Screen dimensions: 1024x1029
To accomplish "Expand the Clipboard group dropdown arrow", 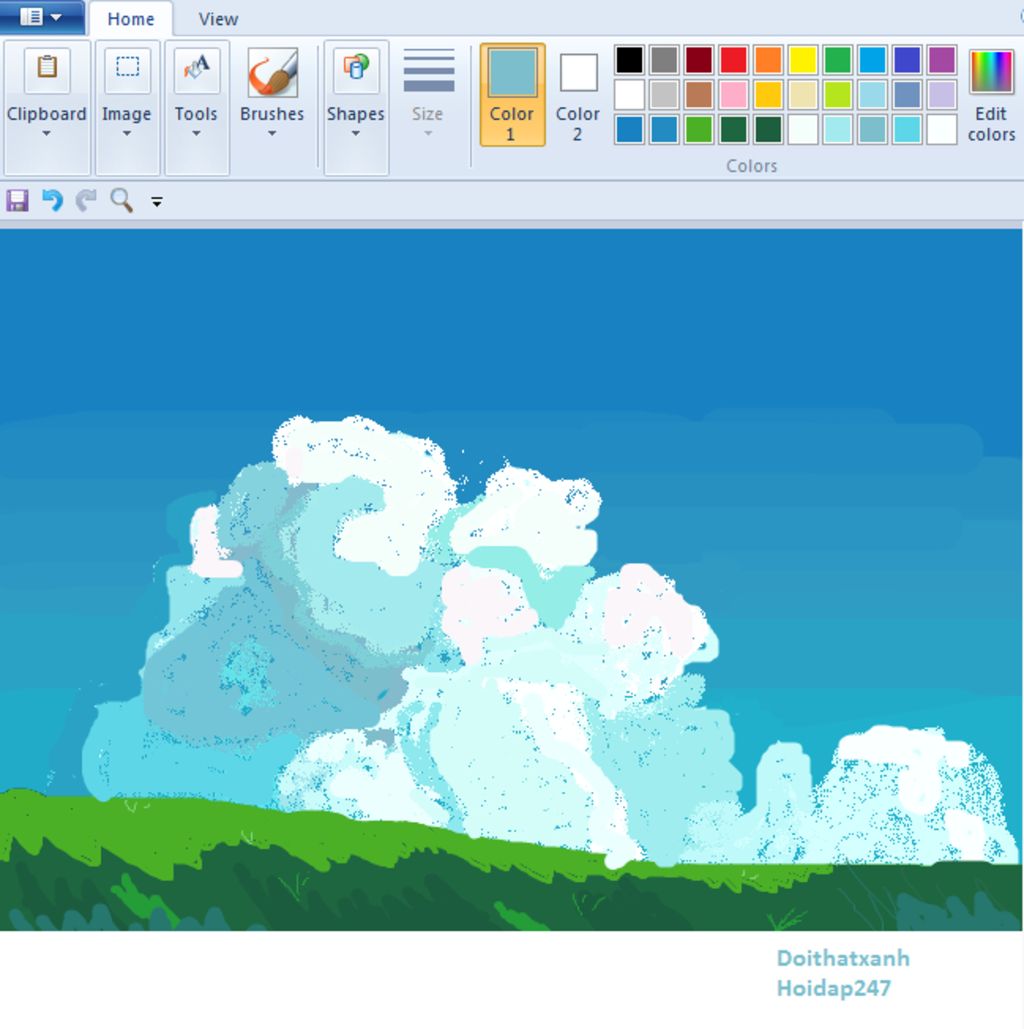I will 46,134.
